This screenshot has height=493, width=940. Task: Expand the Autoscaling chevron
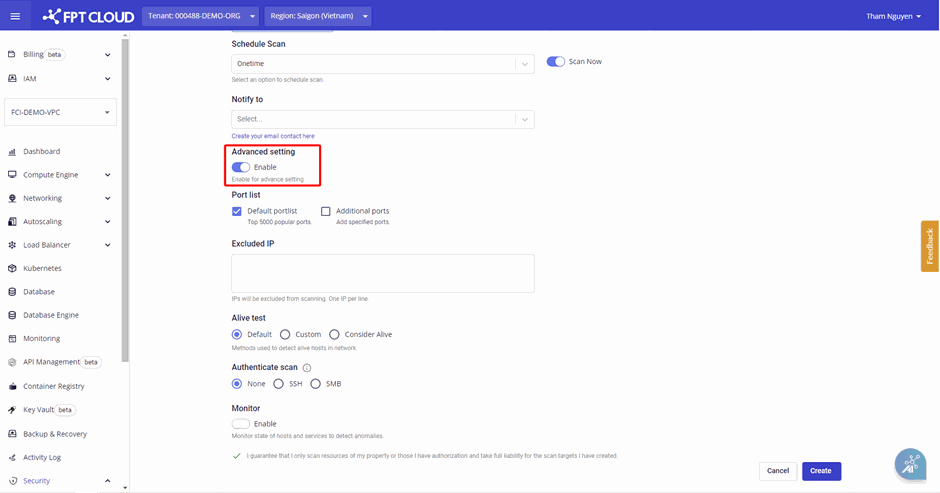pos(107,222)
